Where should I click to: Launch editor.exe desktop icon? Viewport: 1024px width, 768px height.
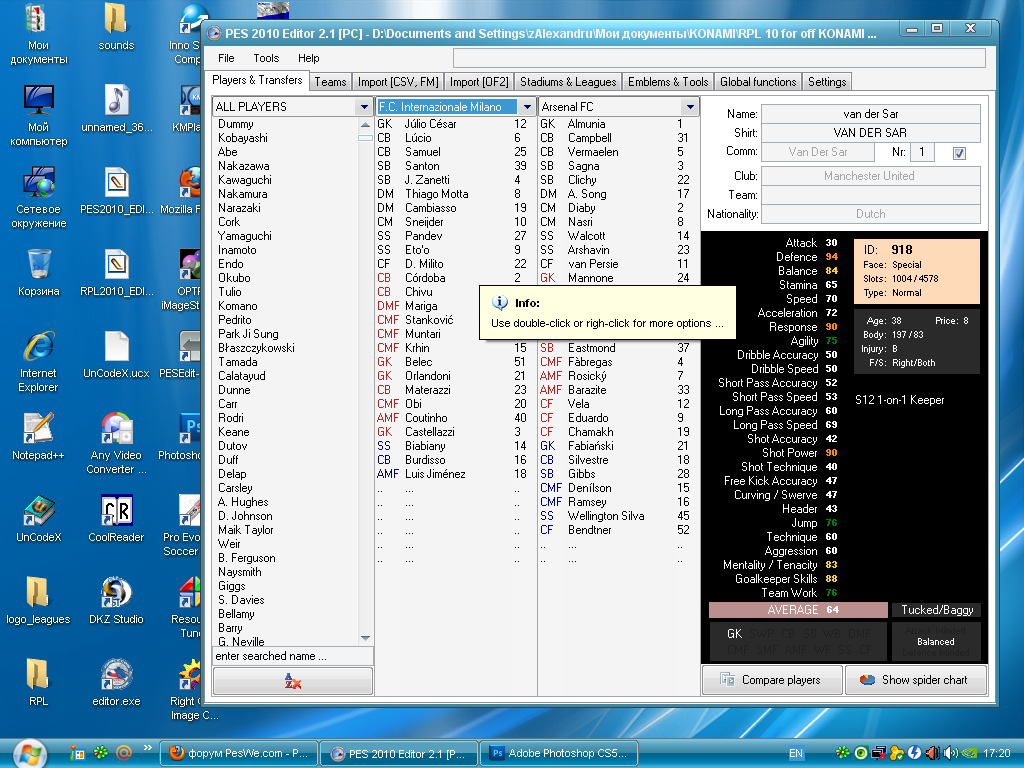click(116, 683)
